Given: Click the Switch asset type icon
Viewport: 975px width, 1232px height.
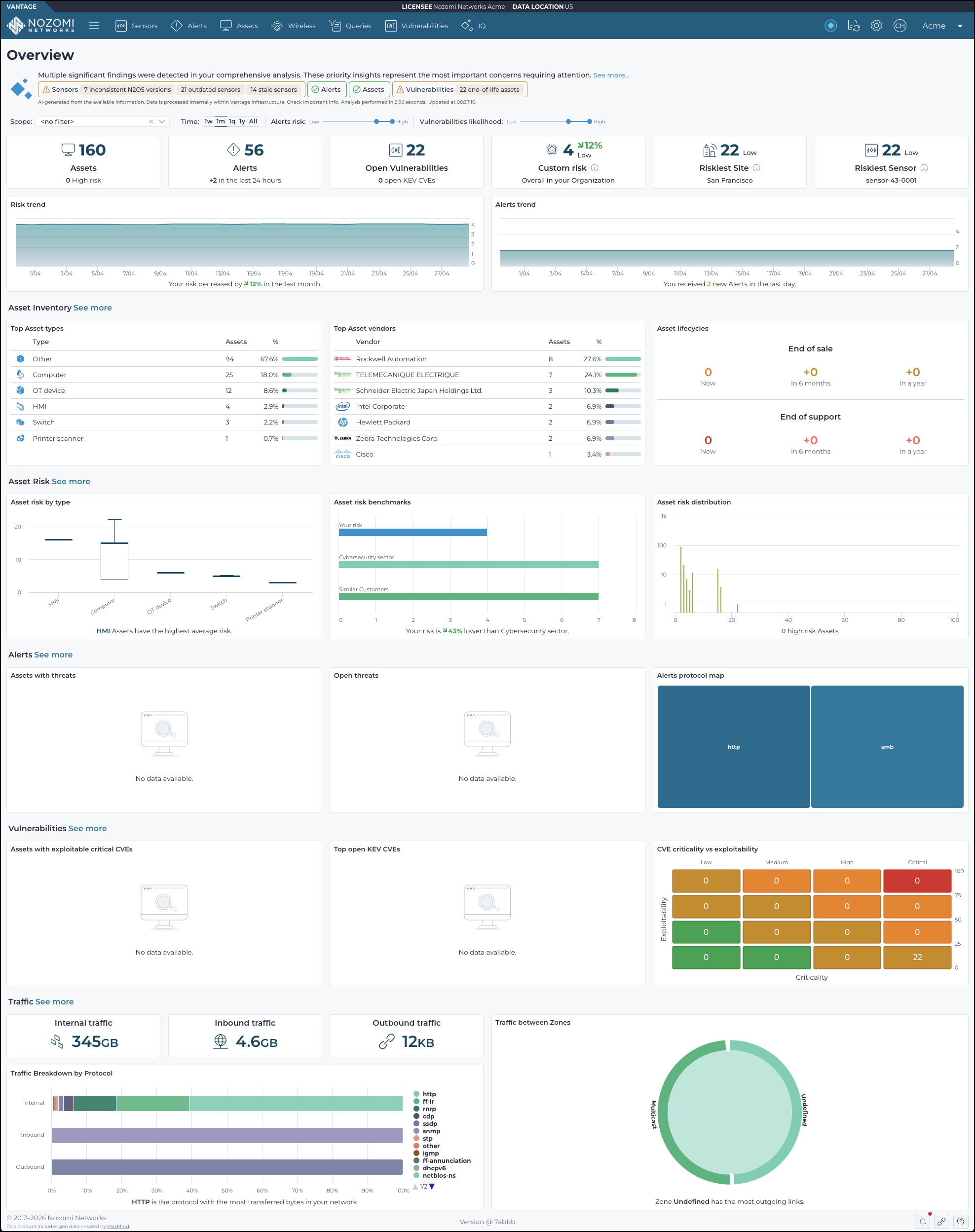Looking at the screenshot, I should click(x=20, y=423).
